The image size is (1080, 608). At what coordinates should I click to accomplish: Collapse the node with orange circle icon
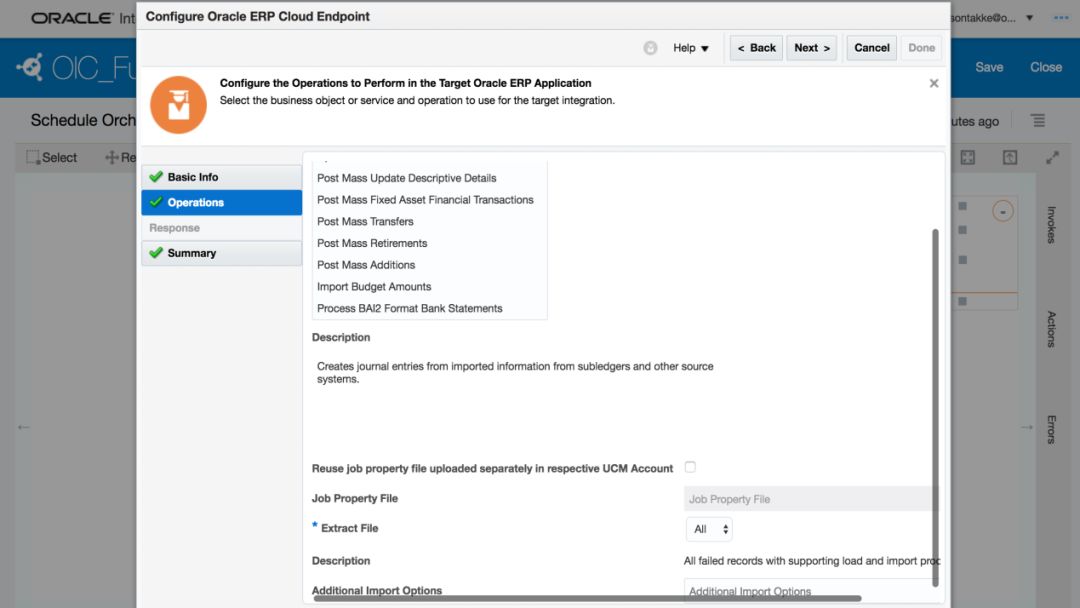coord(1003,211)
